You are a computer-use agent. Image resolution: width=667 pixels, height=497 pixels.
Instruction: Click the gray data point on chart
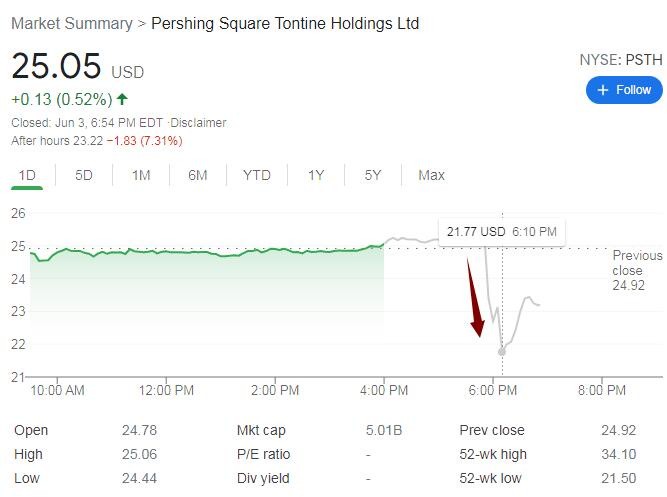pos(502,351)
